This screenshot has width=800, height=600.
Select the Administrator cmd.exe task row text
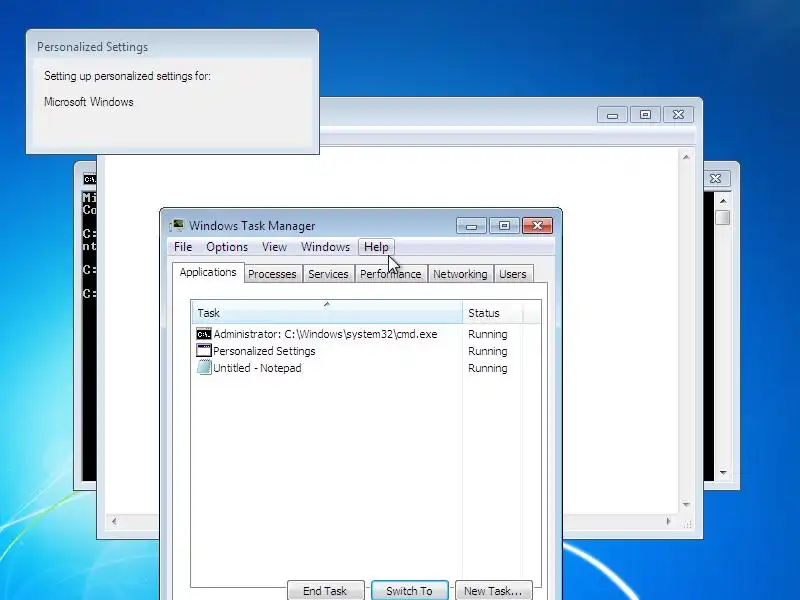point(326,334)
